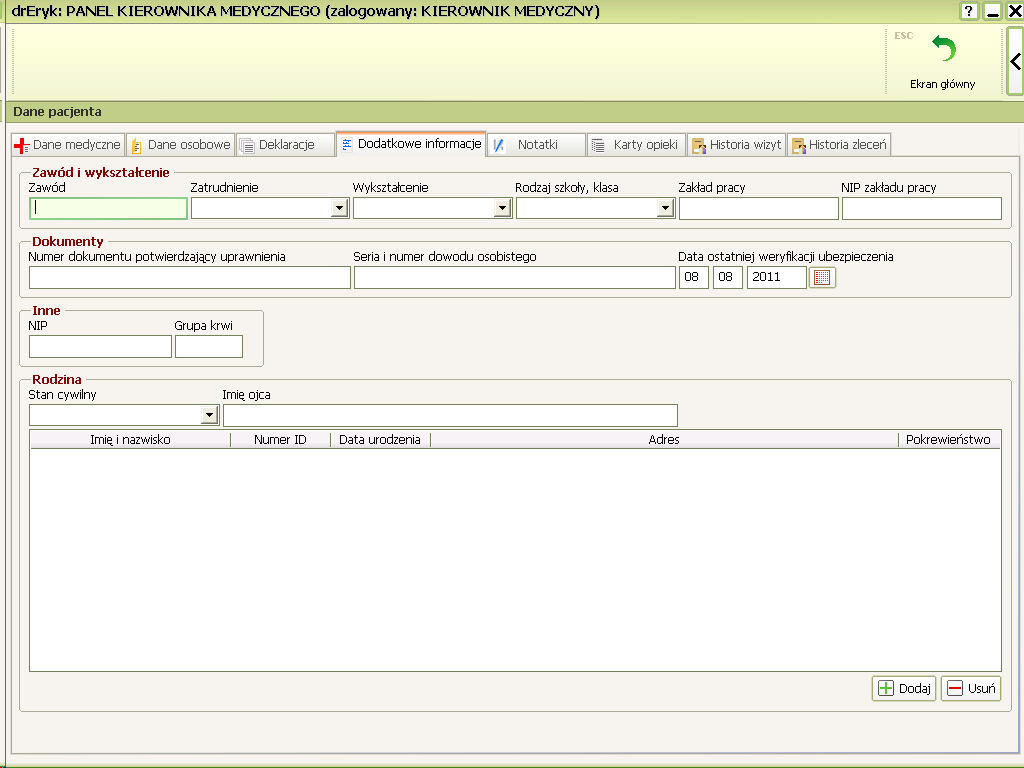The height and width of the screenshot is (768, 1024).
Task: Open the Karty opieki tab
Action: pyautogui.click(x=636, y=145)
